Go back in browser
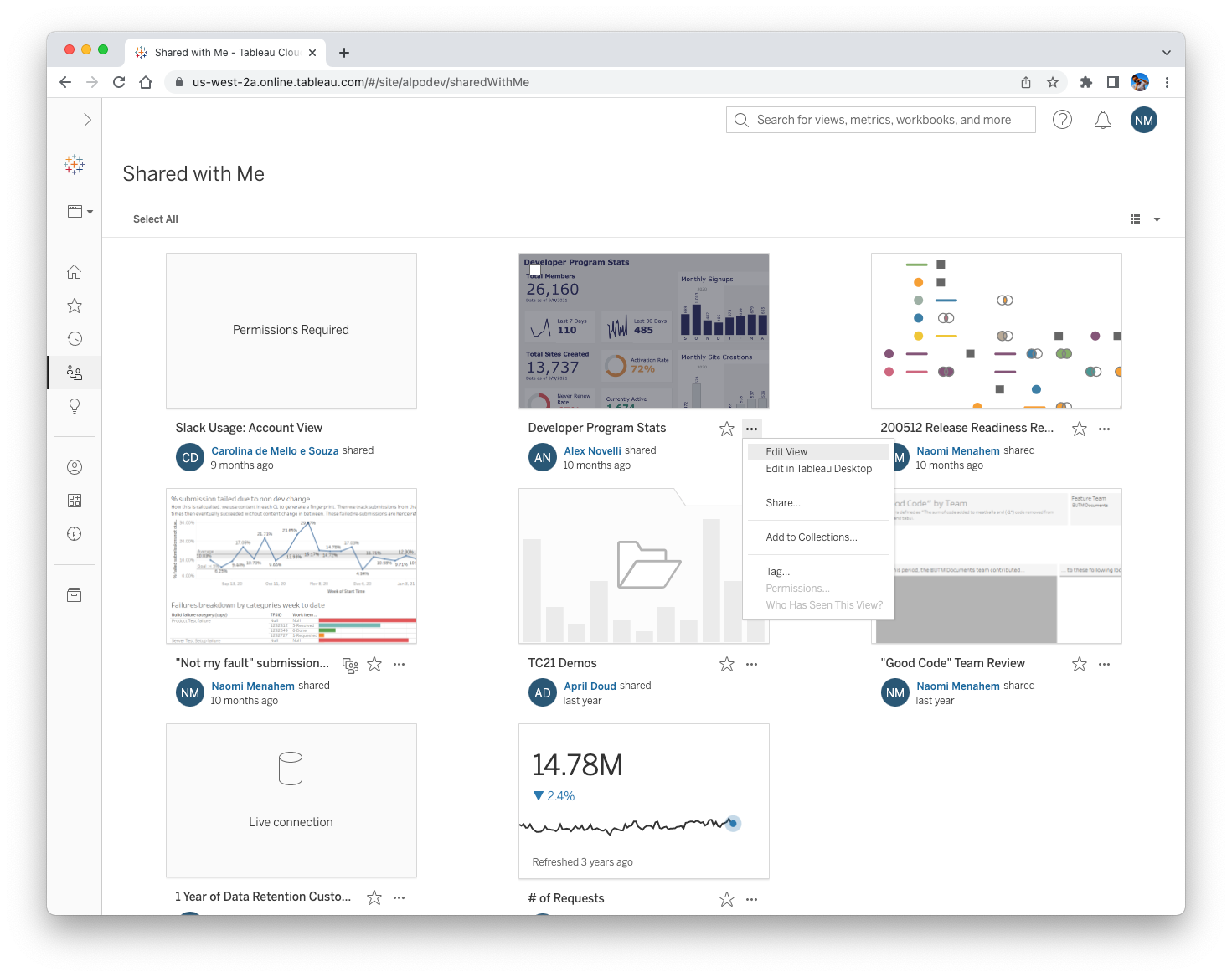The height and width of the screenshot is (977, 1232). tap(65, 82)
